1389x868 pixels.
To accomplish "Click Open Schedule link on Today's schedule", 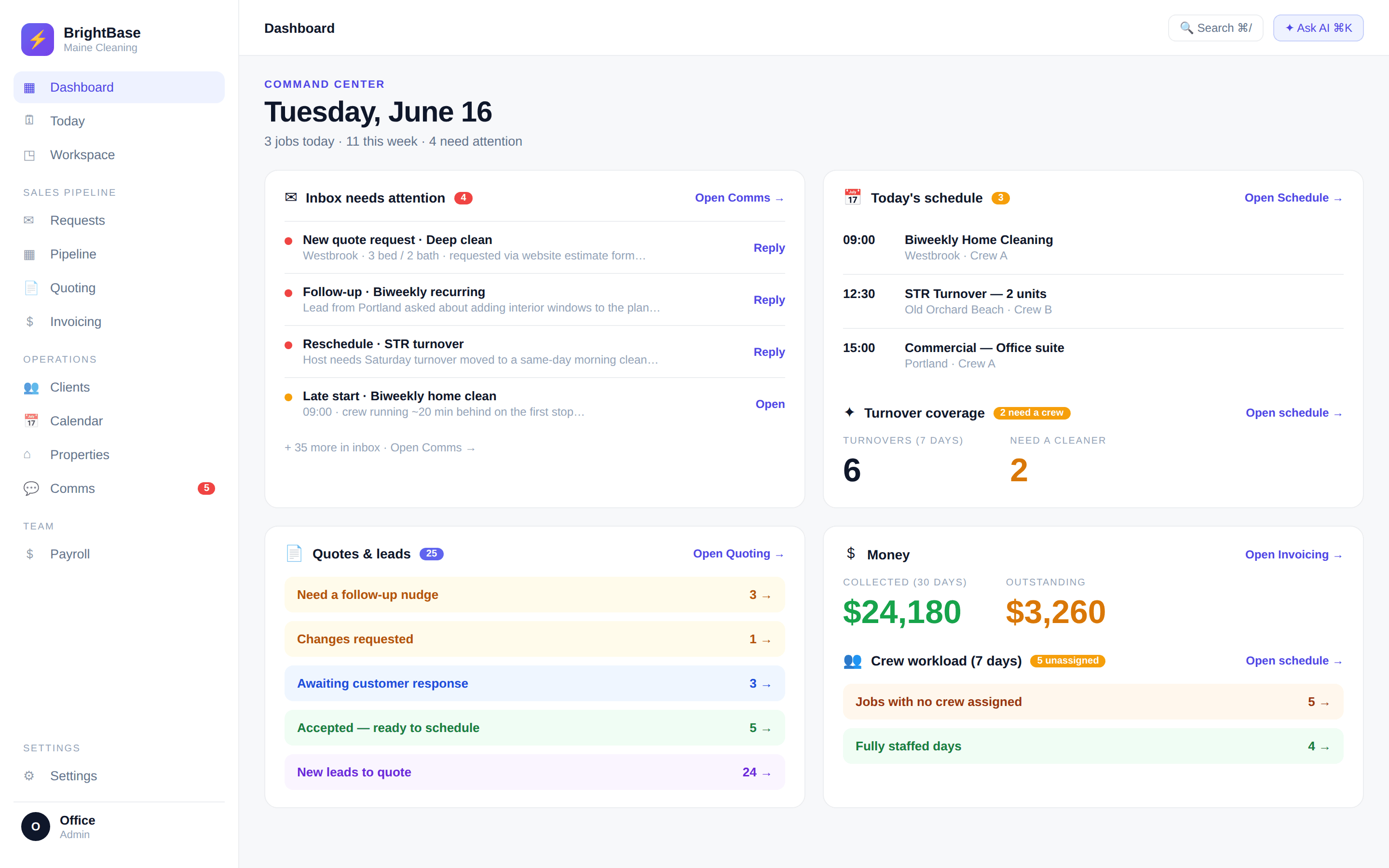I will coord(1293,198).
